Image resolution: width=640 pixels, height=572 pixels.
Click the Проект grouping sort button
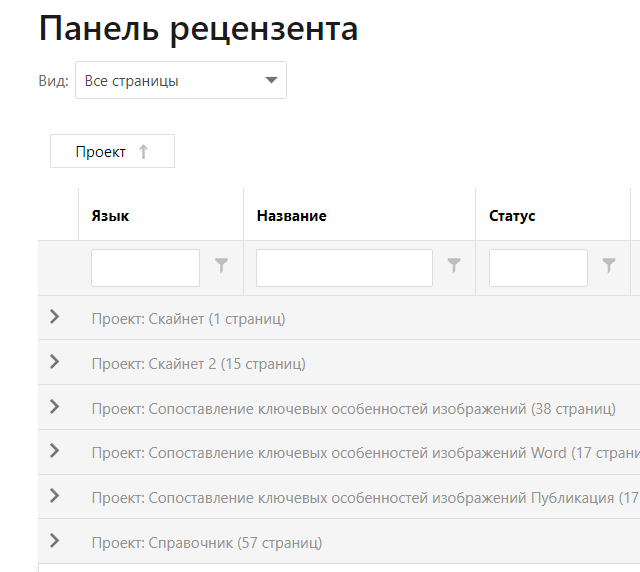[x=112, y=151]
